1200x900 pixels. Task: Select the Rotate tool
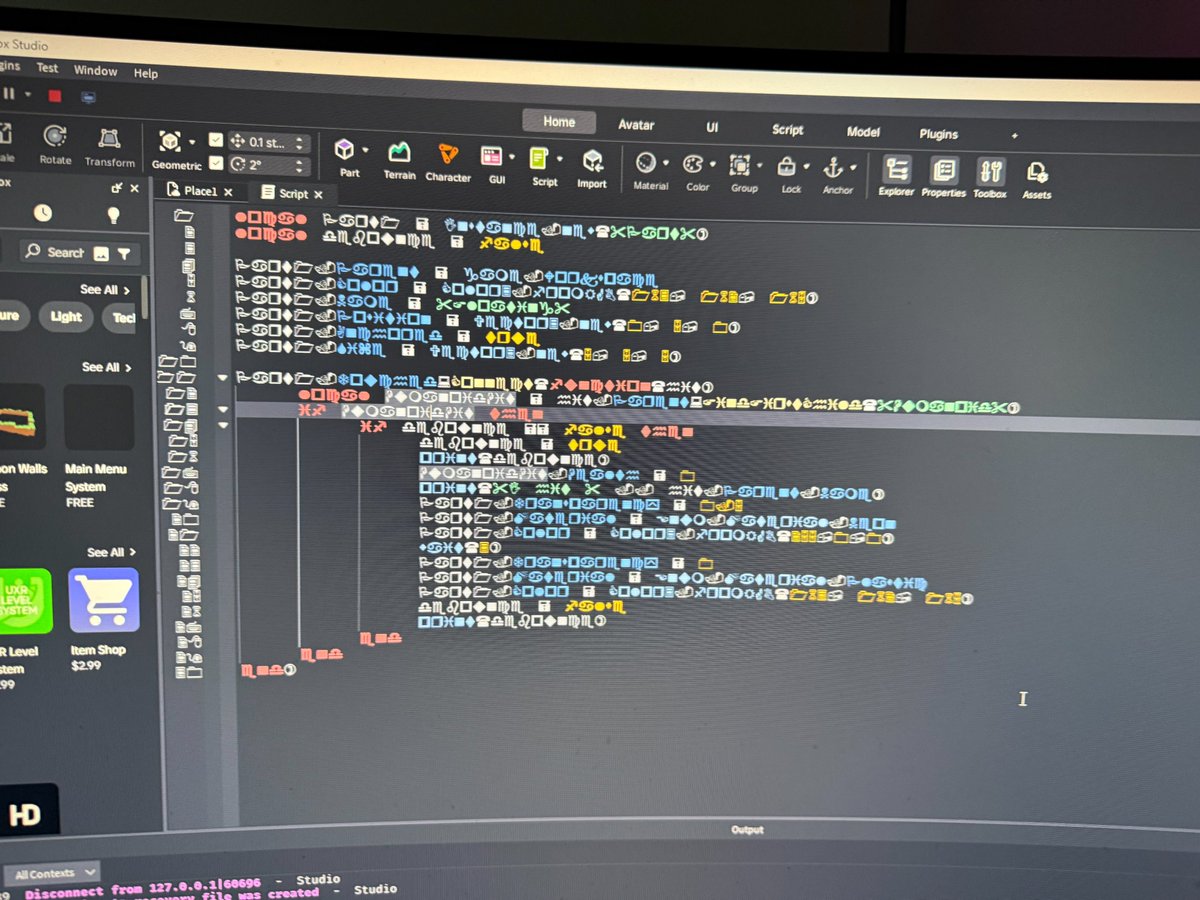(55, 144)
